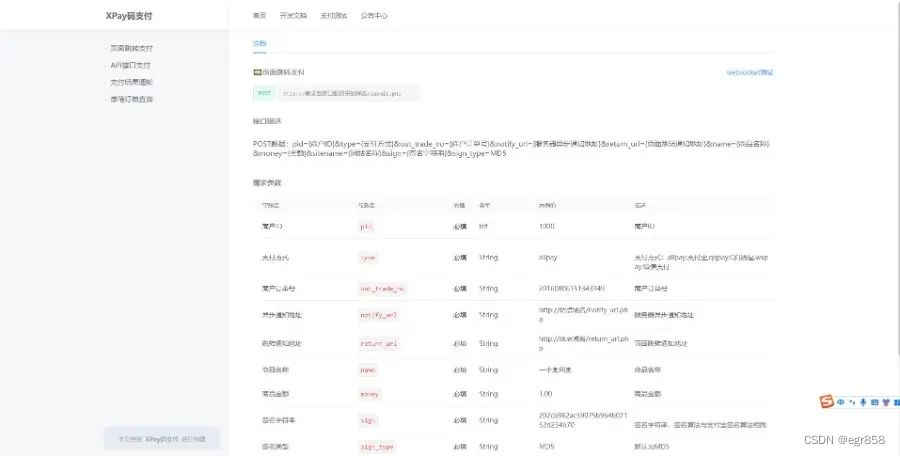The image size is (900, 456).
Task: Click the small icon before 页面跳转支付 heading
Action: [257, 72]
